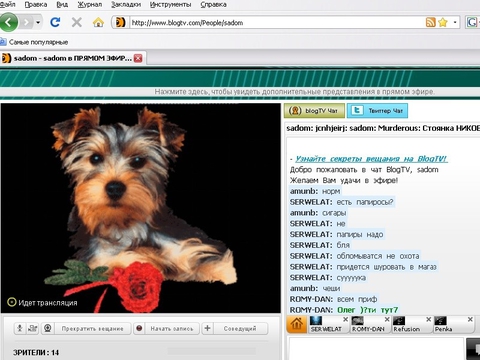The width and height of the screenshot is (480, 360).
Task: Click the 'amunb: сигары' chat message
Action: pos(318,213)
